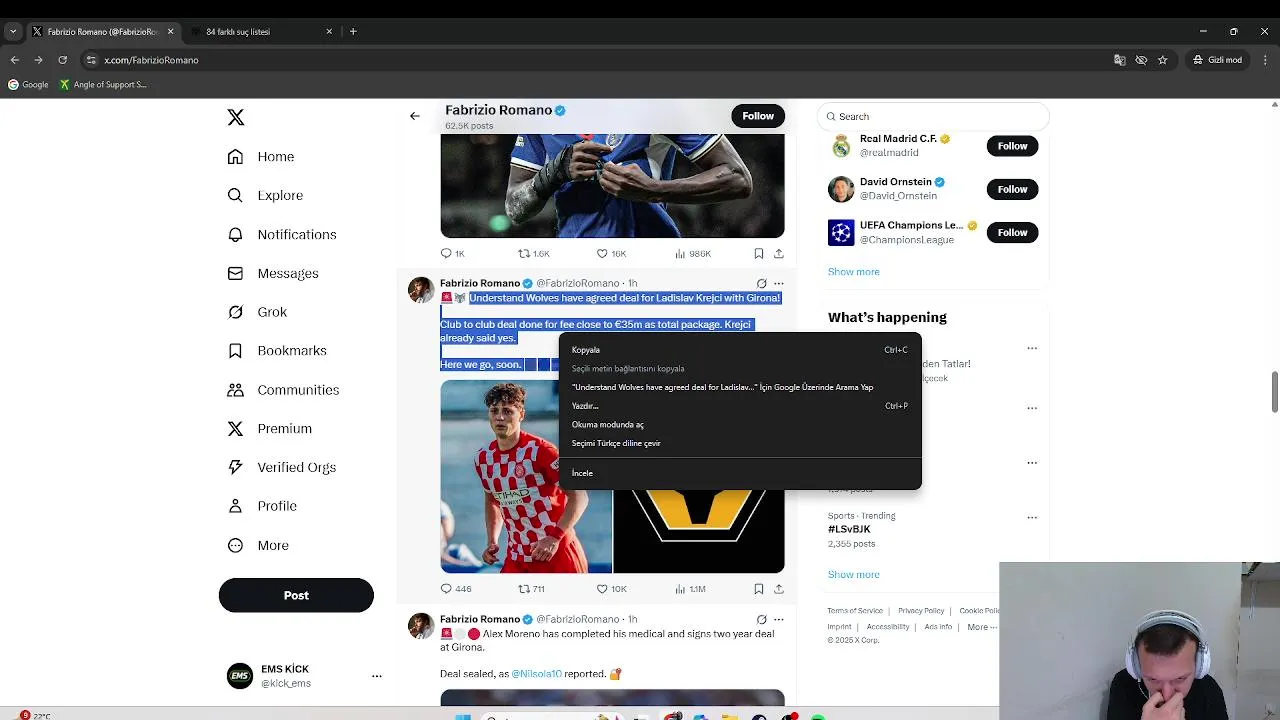Expand the footer More links

[982, 627]
